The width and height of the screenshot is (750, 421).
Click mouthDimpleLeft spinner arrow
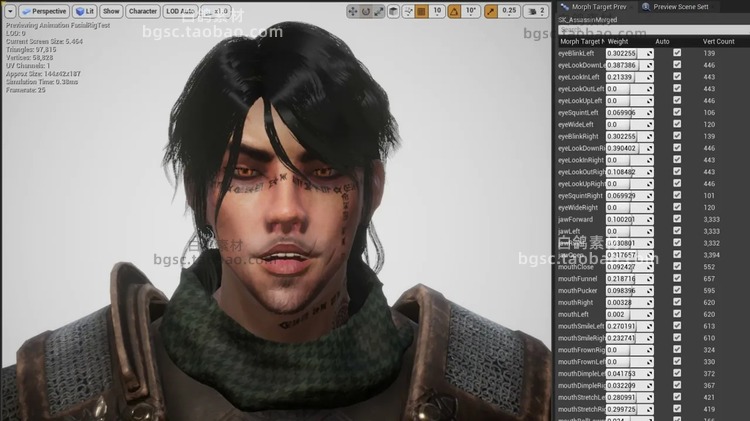(x=650, y=374)
